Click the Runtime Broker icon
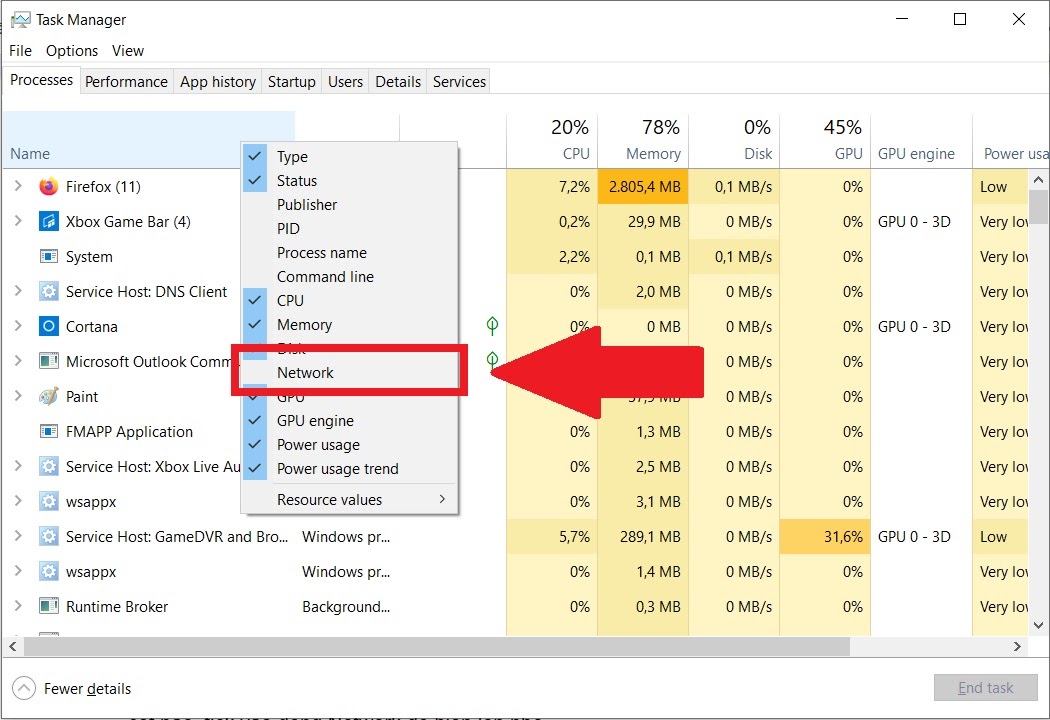 48,606
